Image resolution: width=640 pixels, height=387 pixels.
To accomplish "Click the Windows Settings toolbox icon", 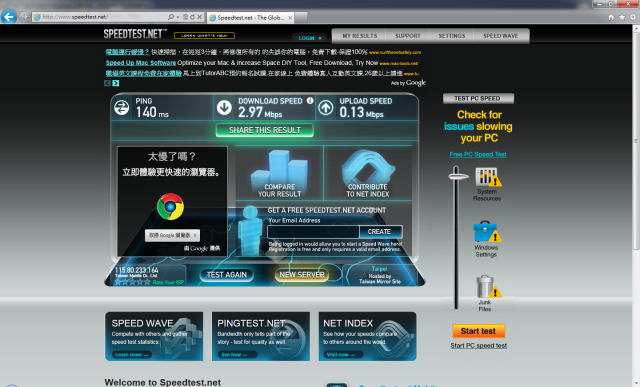I will 487,231.
